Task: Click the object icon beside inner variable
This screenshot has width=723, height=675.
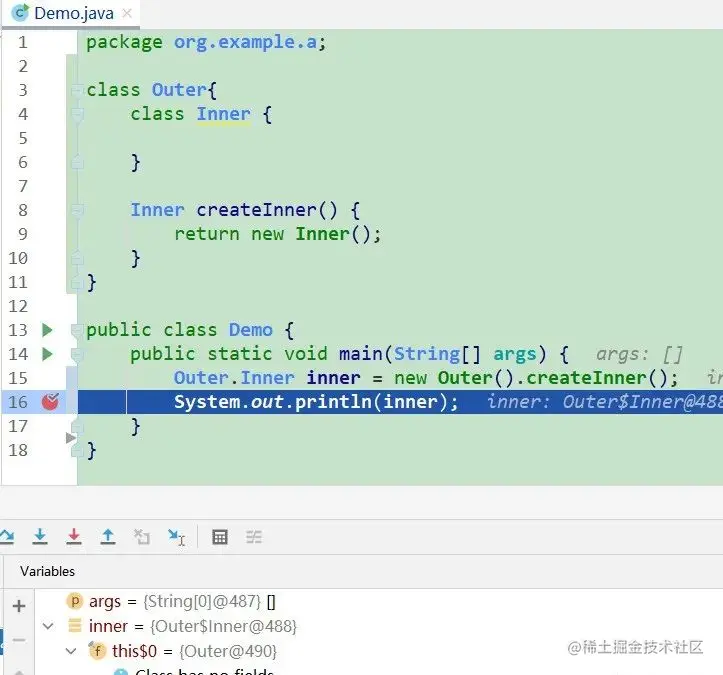Action: pyautogui.click(x=74, y=626)
